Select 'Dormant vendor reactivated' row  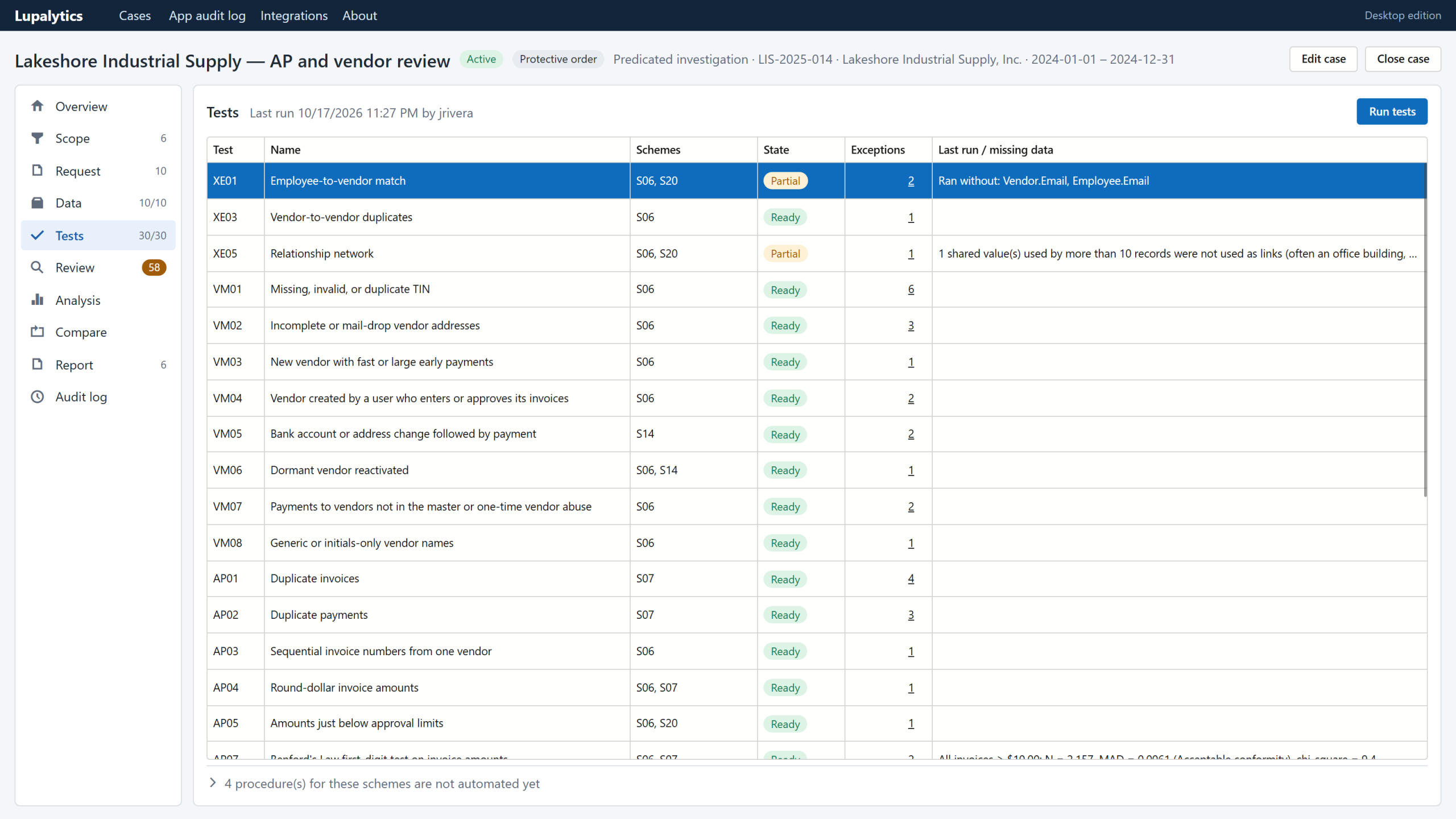click(x=817, y=470)
